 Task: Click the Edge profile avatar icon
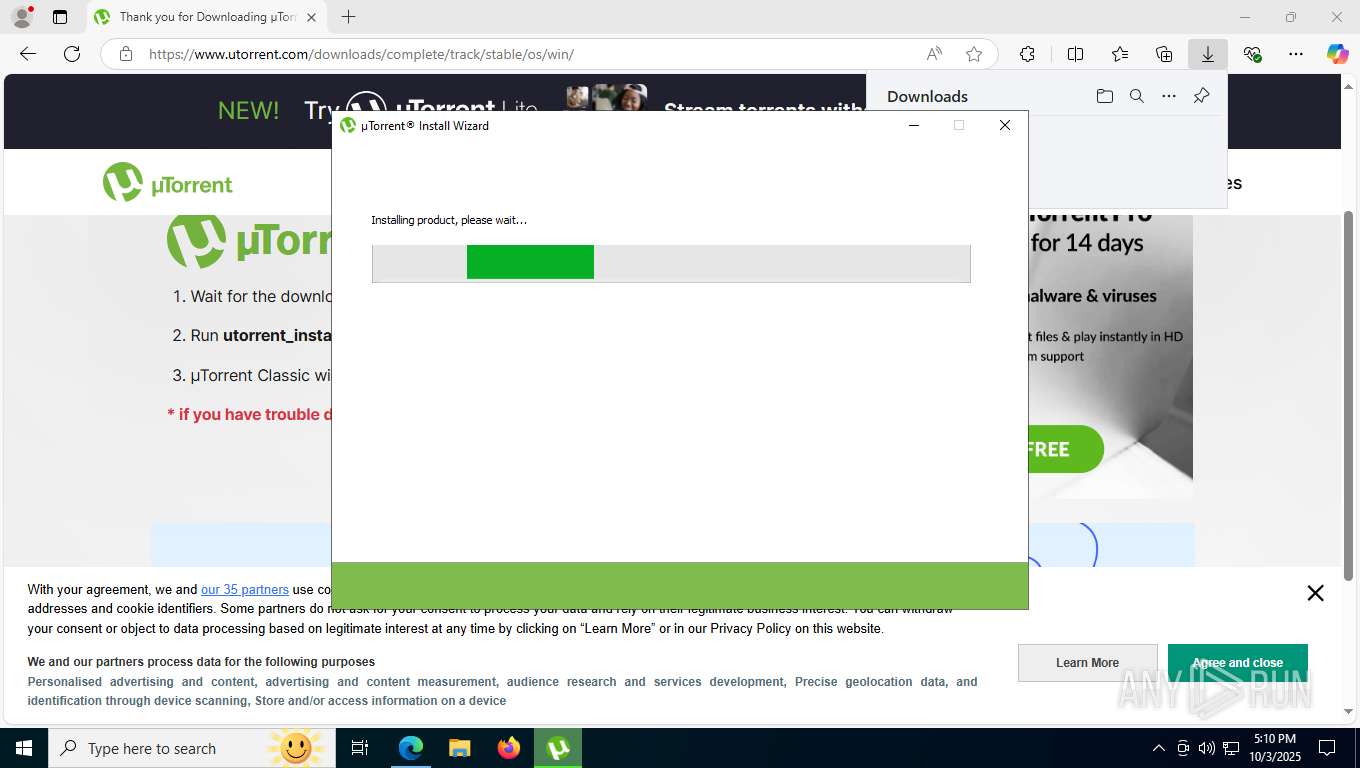tap(22, 17)
